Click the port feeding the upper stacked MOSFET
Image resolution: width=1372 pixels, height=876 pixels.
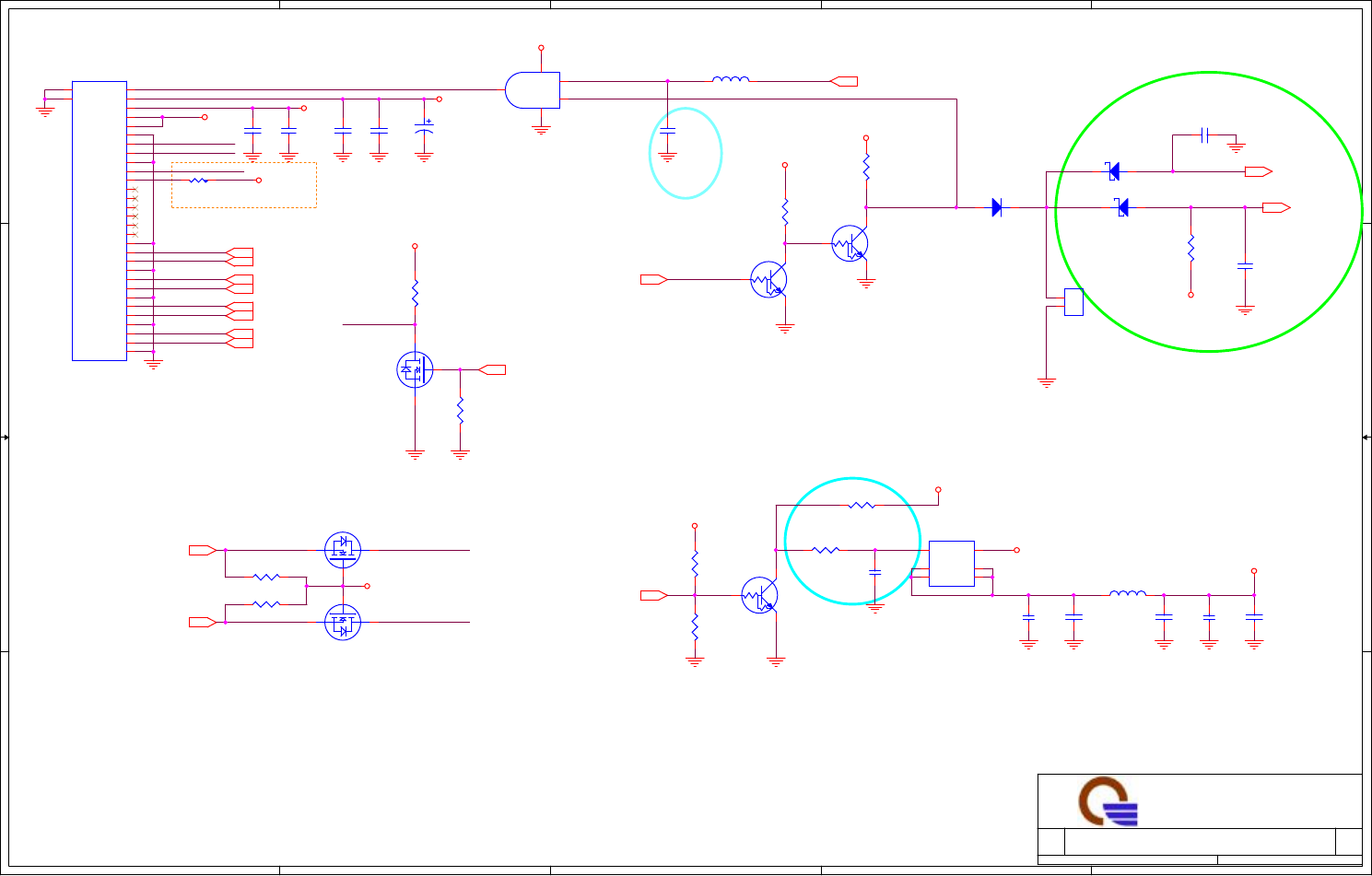click(203, 550)
